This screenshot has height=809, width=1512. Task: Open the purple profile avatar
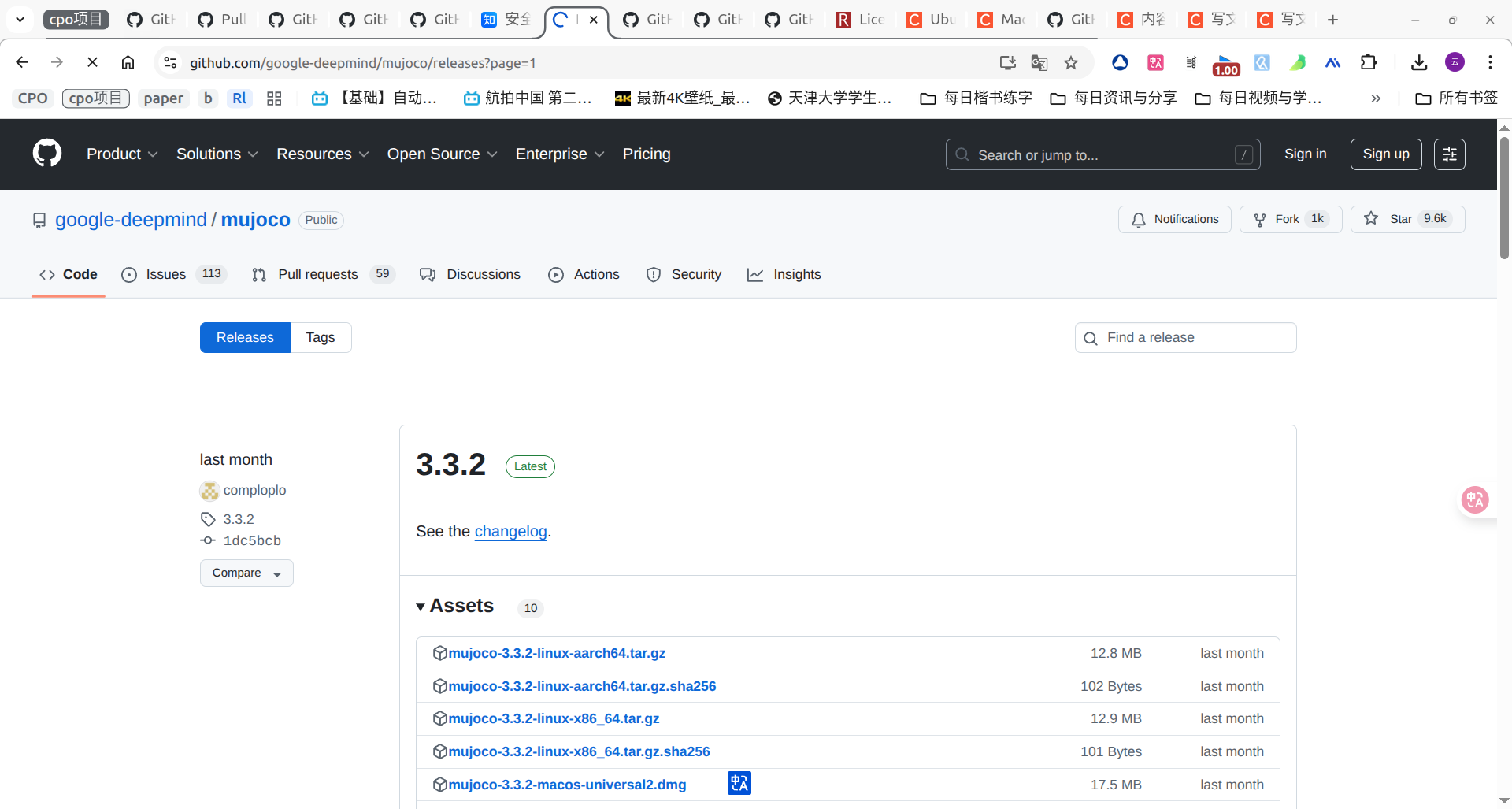tap(1455, 62)
